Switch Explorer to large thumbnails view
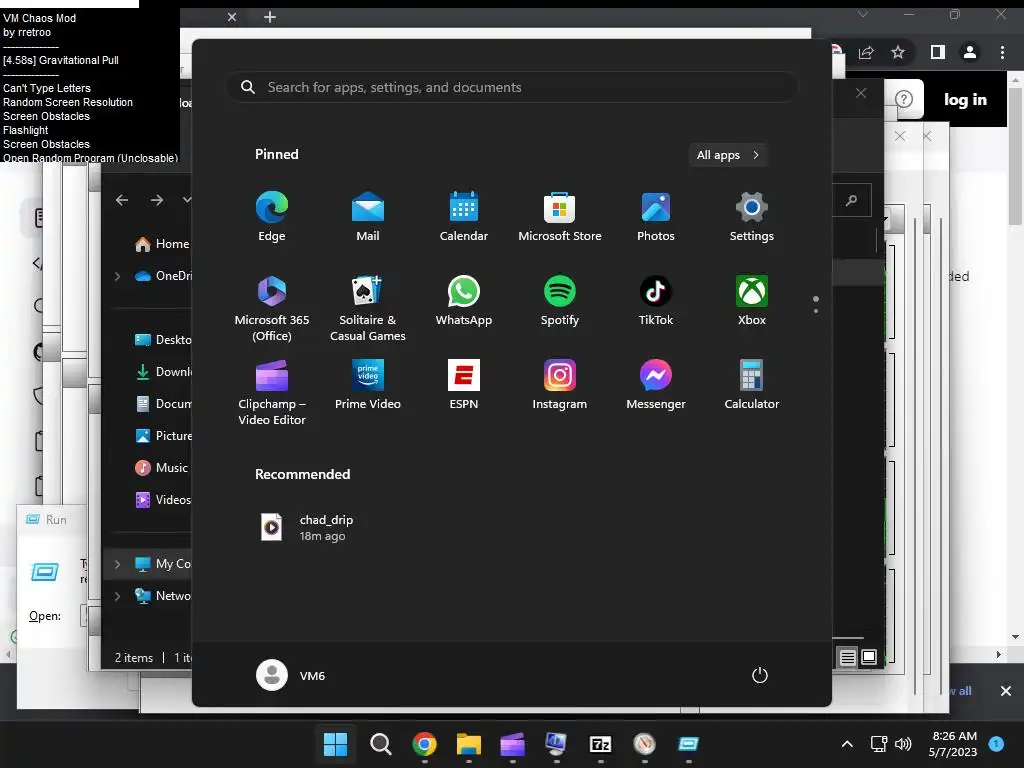1024x768 pixels. coord(869,657)
